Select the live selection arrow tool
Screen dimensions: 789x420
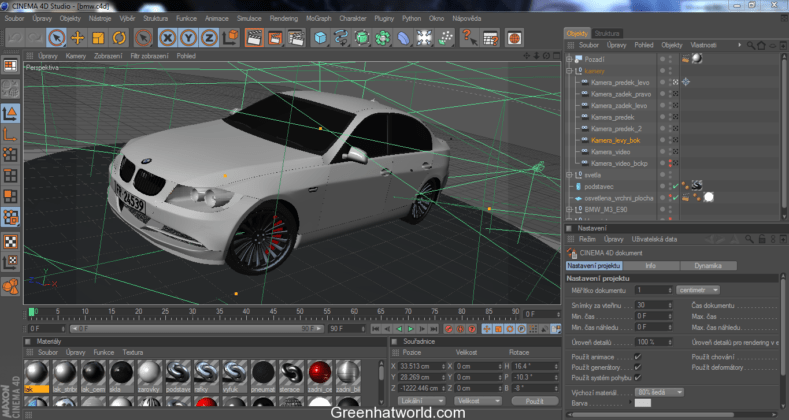tap(56, 38)
